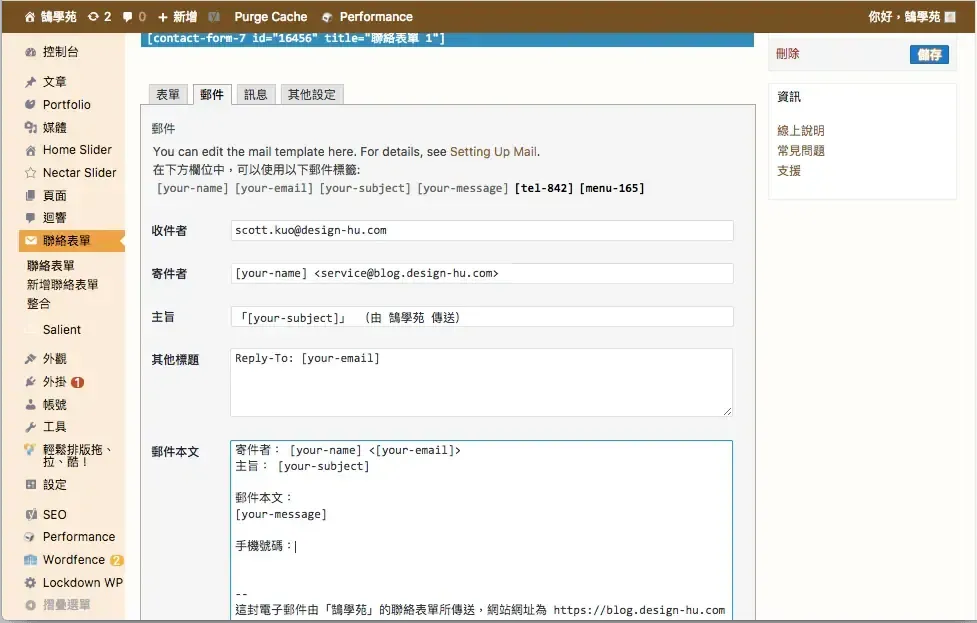Open the updates icon showing 2
The height and width of the screenshot is (623, 977).
99,17
